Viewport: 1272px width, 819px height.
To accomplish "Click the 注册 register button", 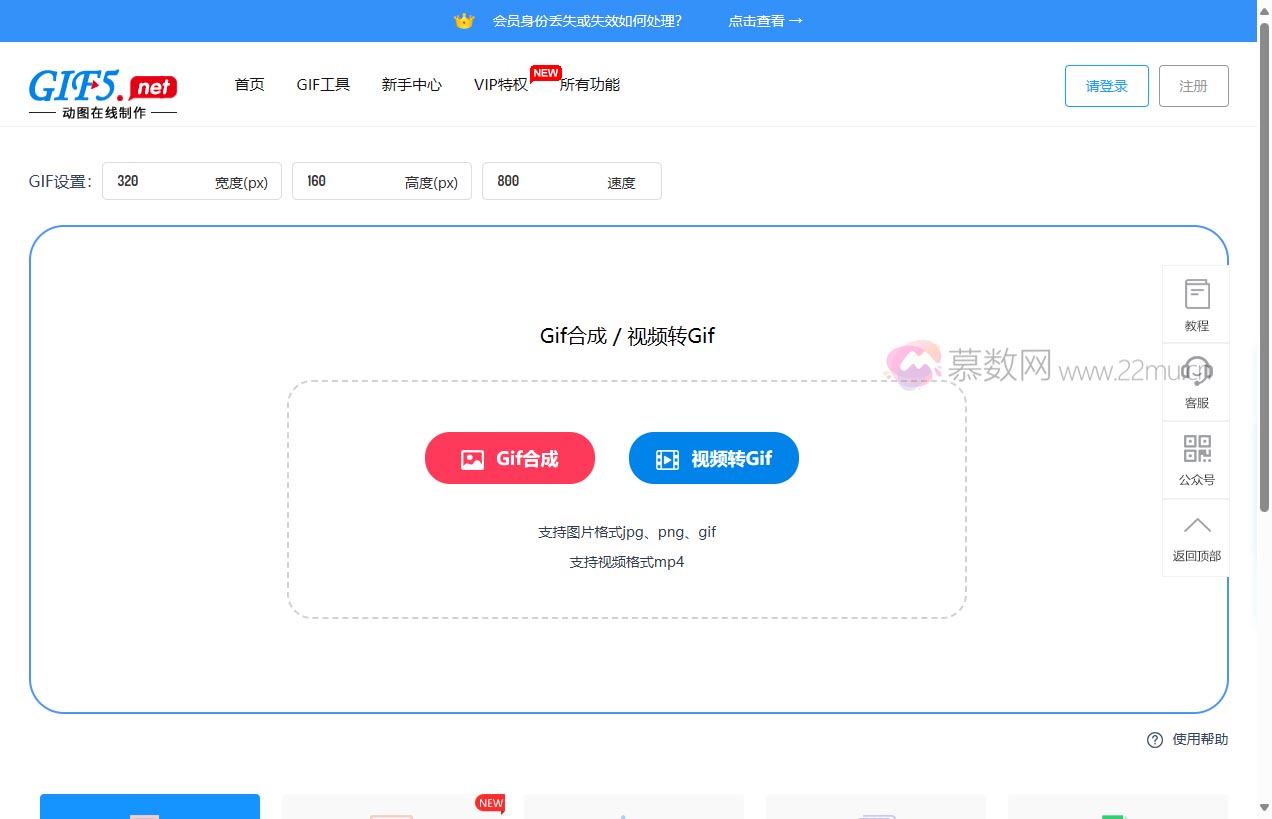I will (1193, 85).
